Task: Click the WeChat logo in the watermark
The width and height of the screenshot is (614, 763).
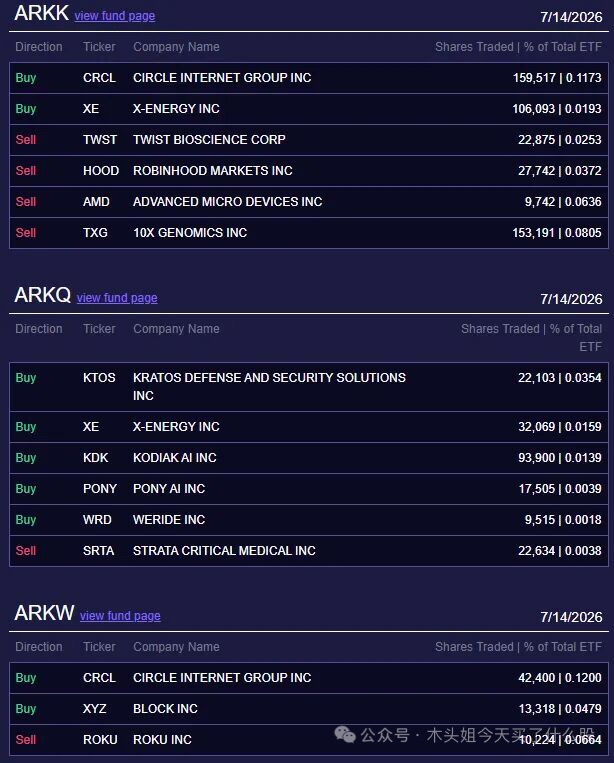Action: pos(345,734)
